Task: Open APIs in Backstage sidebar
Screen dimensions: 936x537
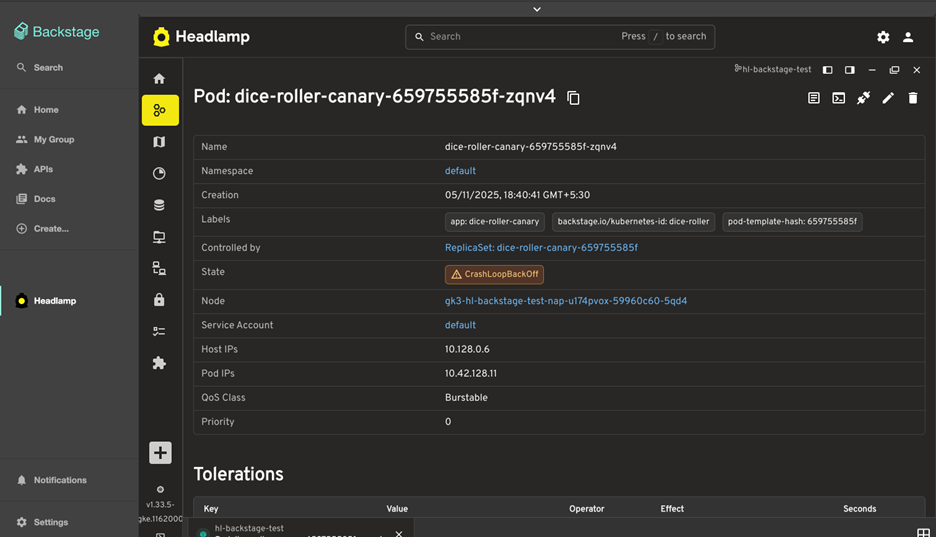Action: tap(43, 169)
